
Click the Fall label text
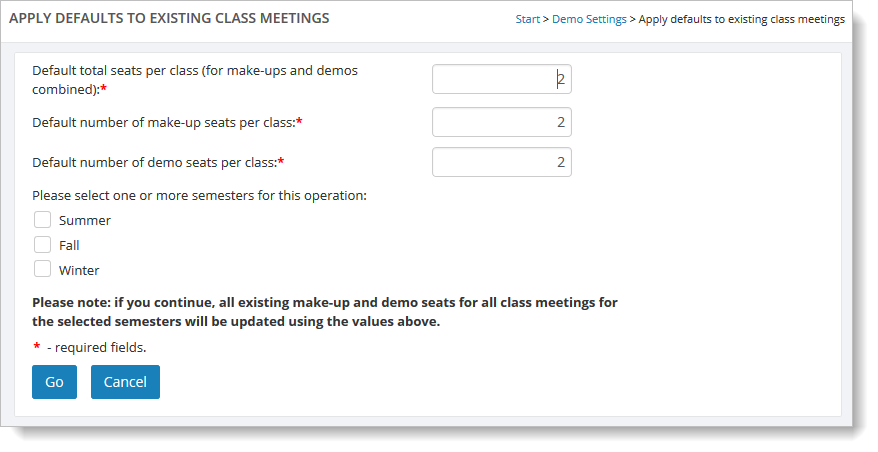(x=69, y=245)
